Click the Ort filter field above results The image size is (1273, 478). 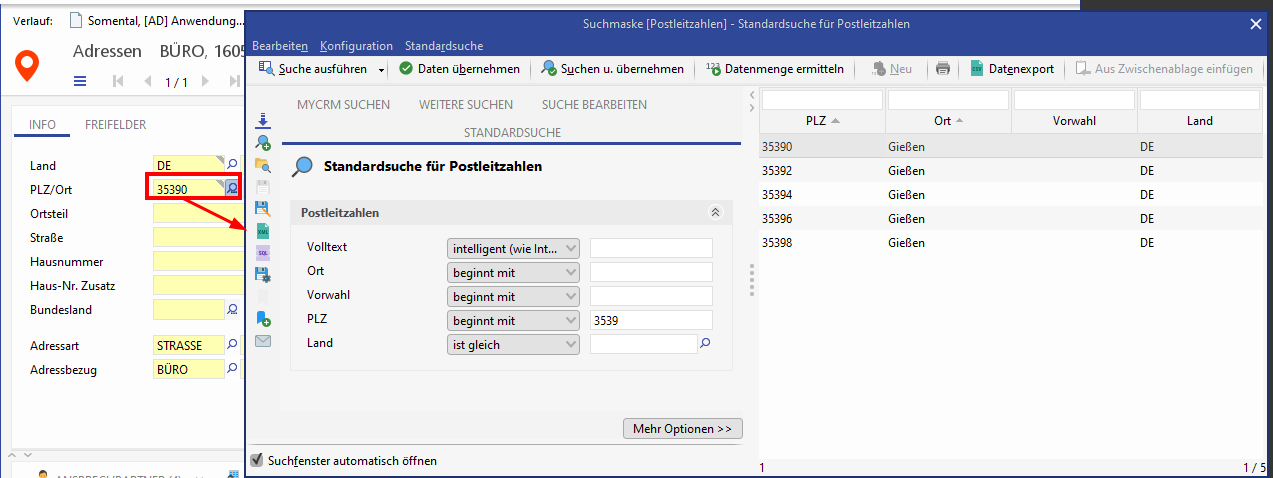coord(948,100)
